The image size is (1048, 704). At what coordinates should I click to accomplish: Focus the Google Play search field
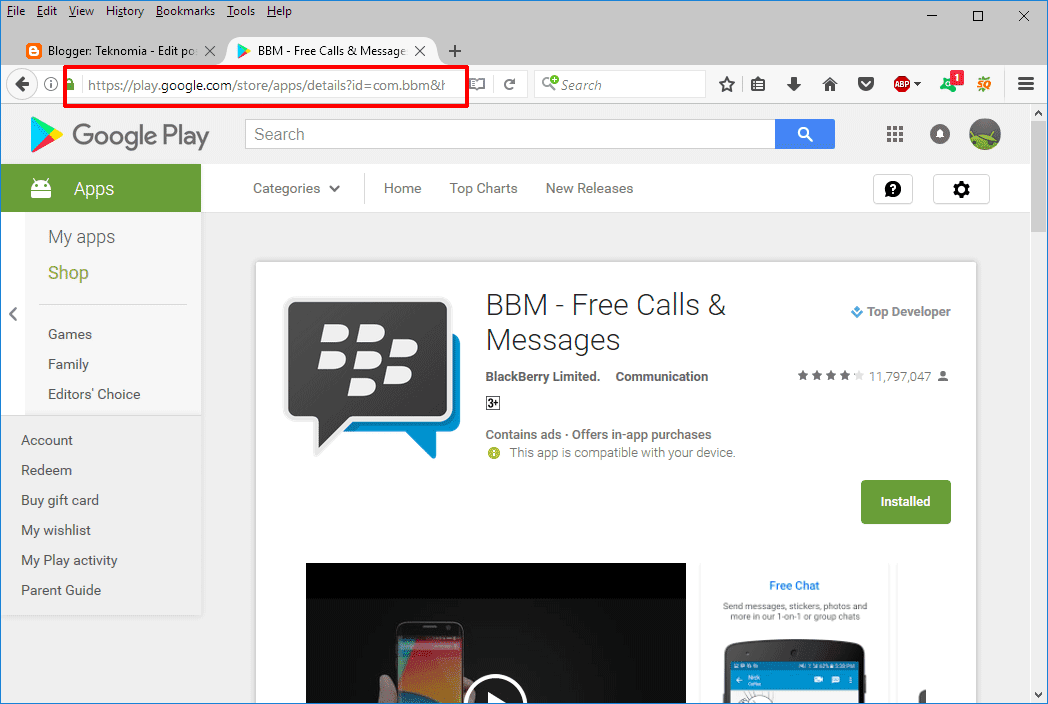tap(510, 134)
